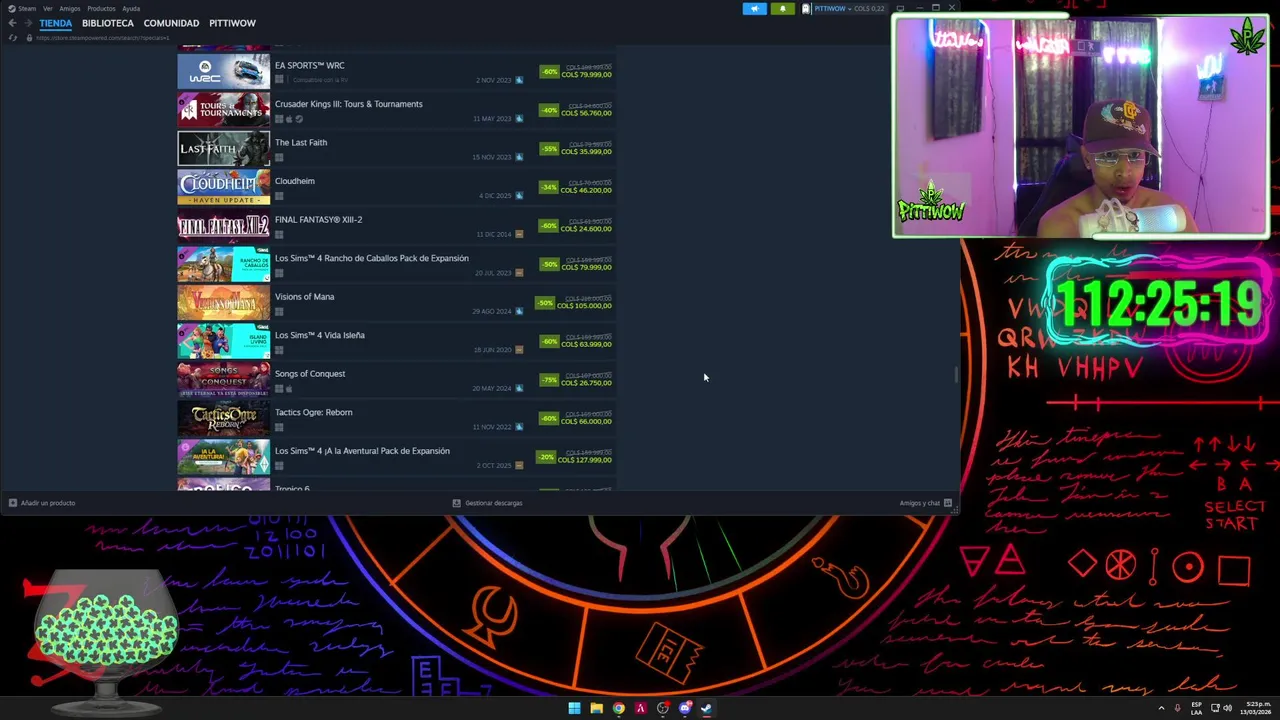Open the Ver menu

point(48,9)
